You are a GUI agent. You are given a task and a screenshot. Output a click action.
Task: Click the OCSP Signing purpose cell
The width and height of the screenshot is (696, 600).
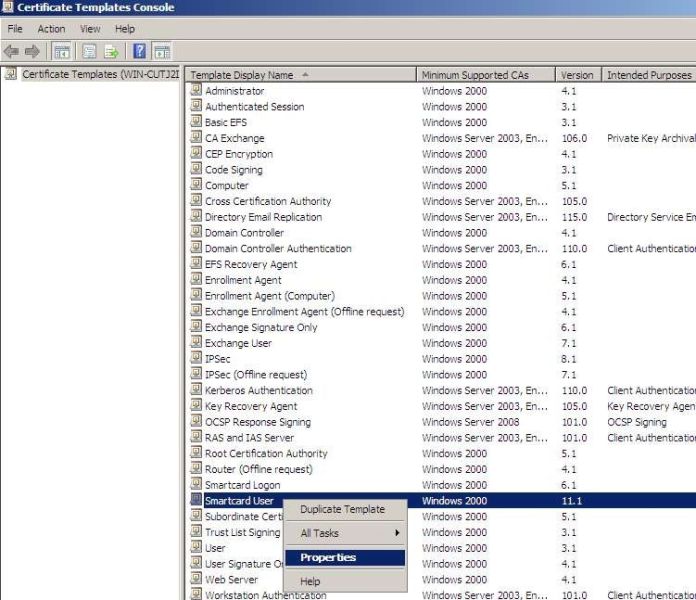point(637,422)
